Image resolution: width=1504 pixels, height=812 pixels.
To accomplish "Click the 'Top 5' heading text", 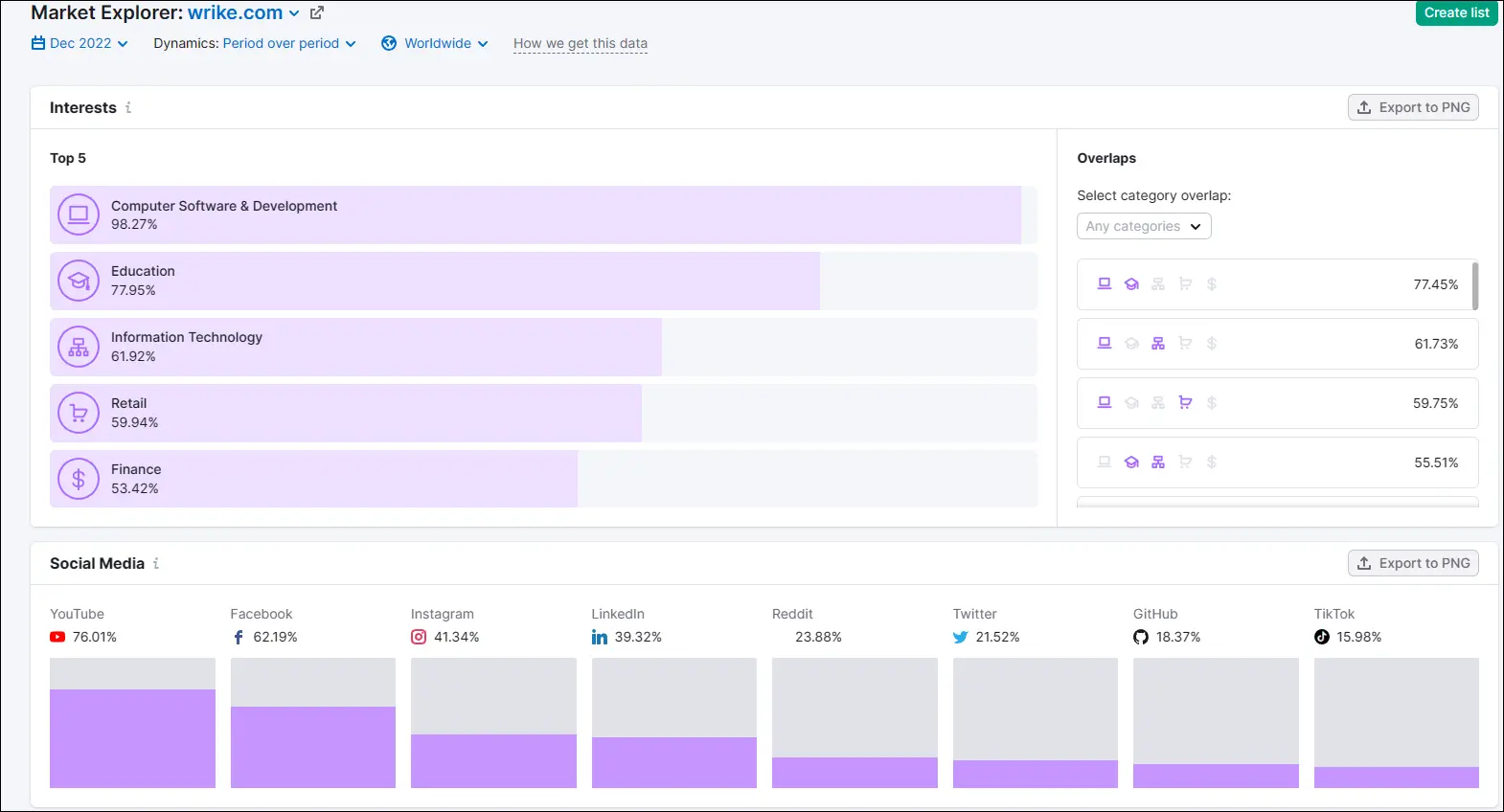I will pyautogui.click(x=68, y=158).
